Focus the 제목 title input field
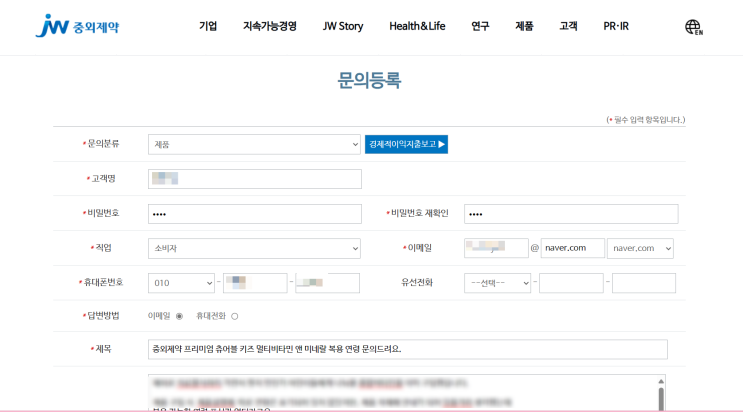This screenshot has width=743, height=412. pyautogui.click(x=408, y=349)
